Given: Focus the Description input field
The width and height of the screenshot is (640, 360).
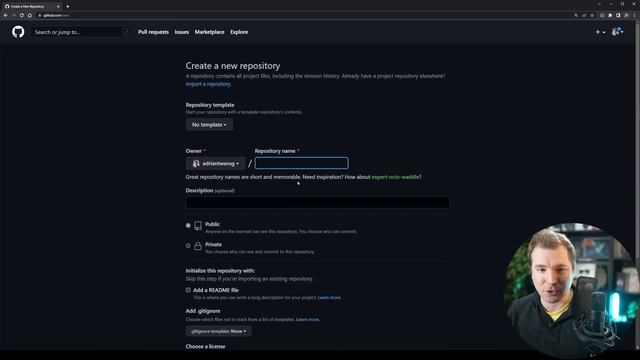Looking at the screenshot, I should pyautogui.click(x=318, y=202).
